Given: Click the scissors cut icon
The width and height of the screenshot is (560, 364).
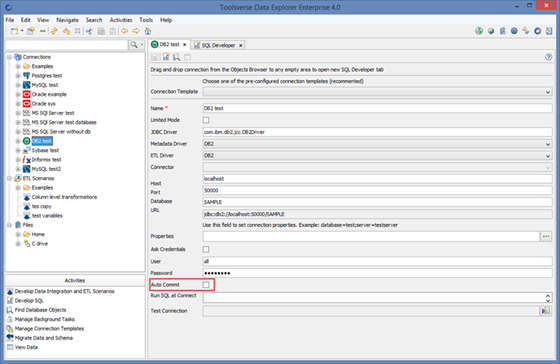Looking at the screenshot, I should pos(89,31).
